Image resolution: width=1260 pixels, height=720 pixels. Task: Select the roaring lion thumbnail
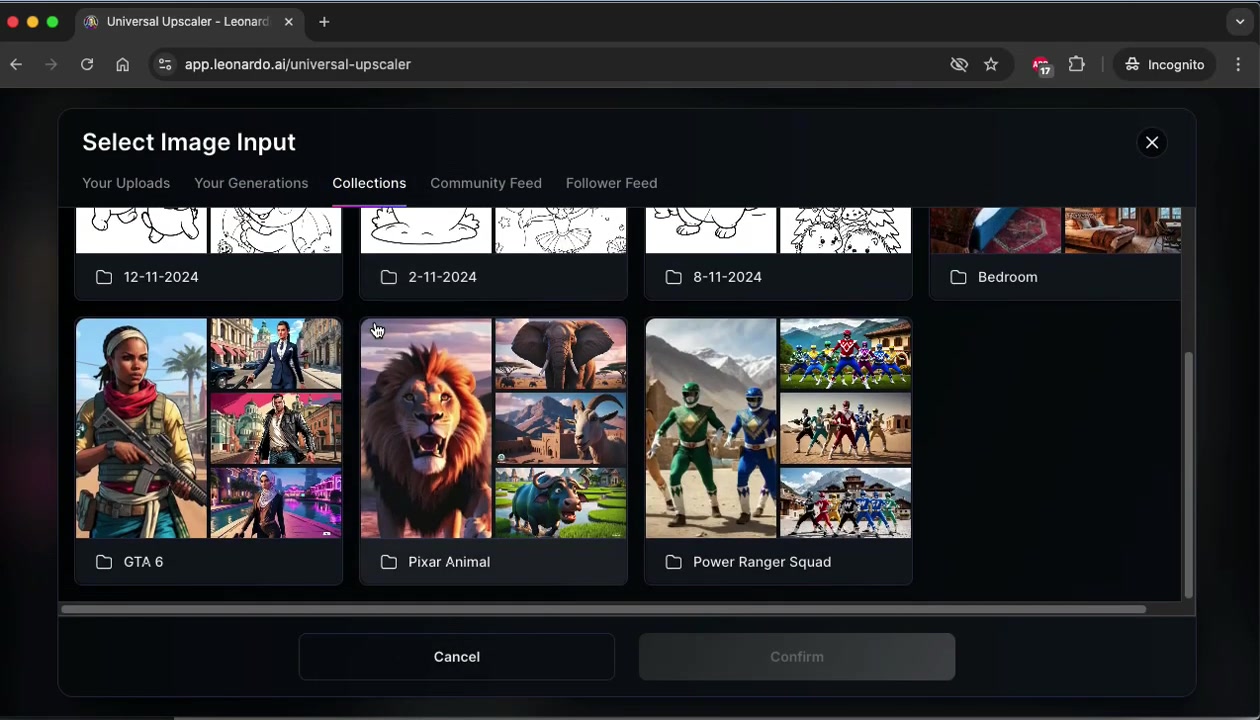pos(426,429)
